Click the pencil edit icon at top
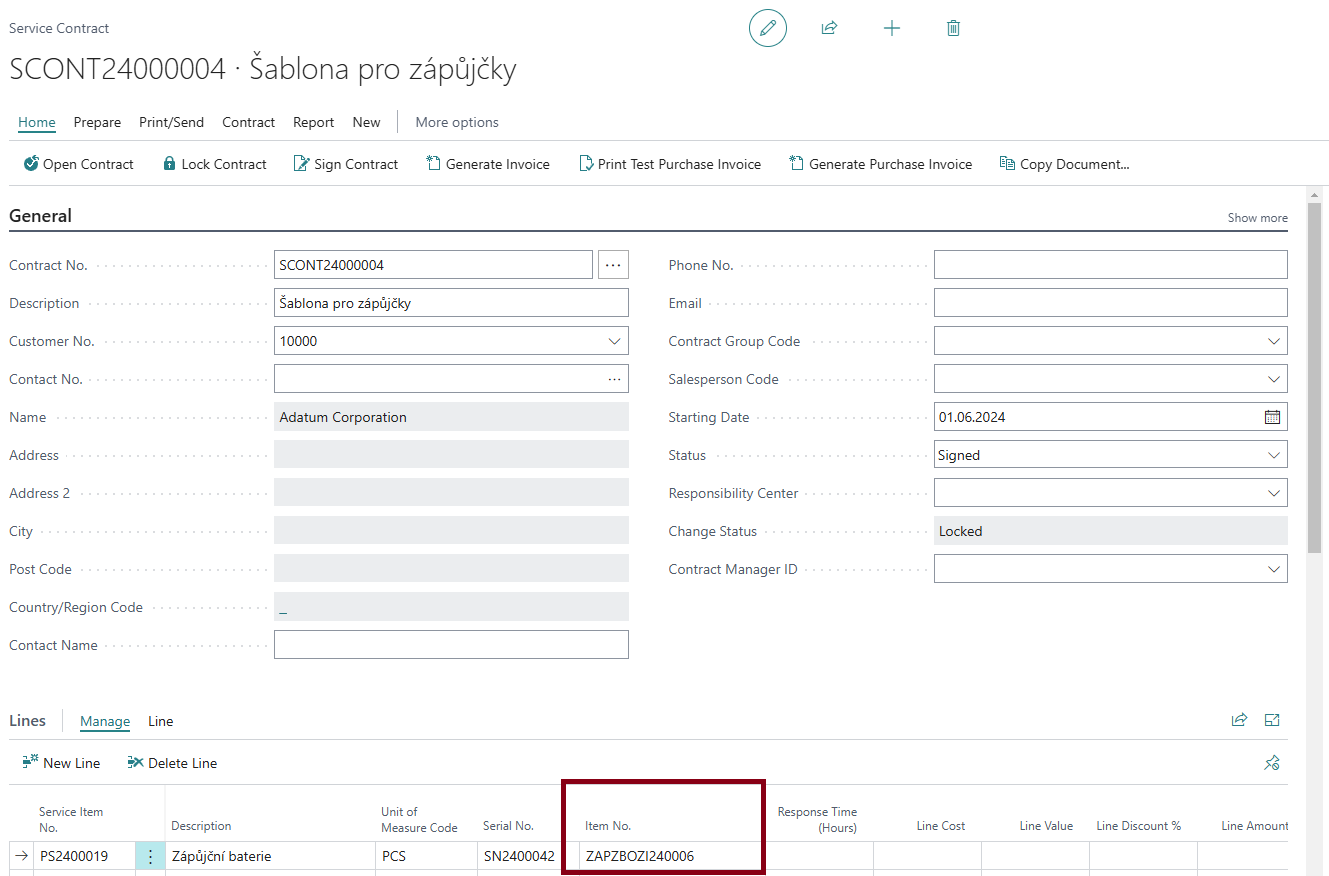 pyautogui.click(x=768, y=28)
